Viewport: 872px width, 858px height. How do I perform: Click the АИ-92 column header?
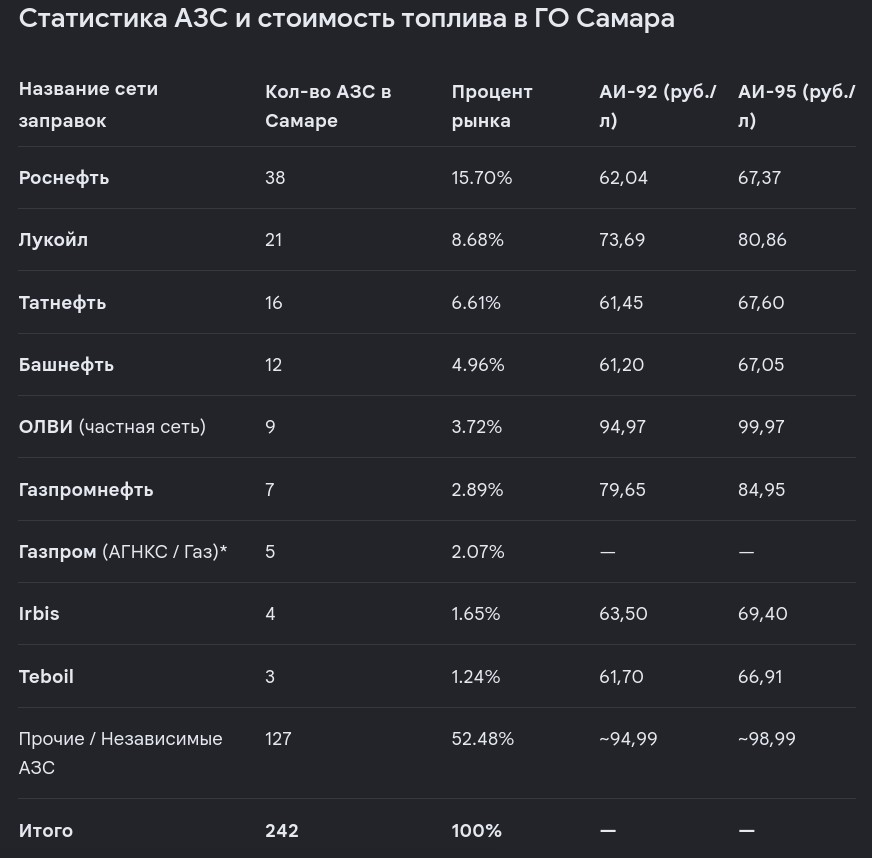pyautogui.click(x=657, y=106)
